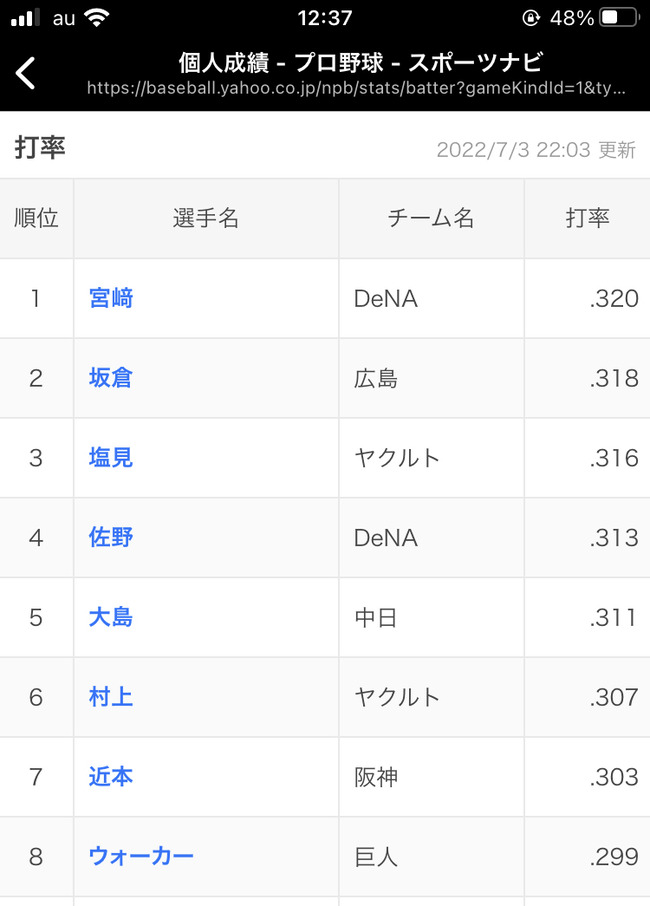Open player 佐野 profile link
This screenshot has width=650, height=906.
pos(111,537)
